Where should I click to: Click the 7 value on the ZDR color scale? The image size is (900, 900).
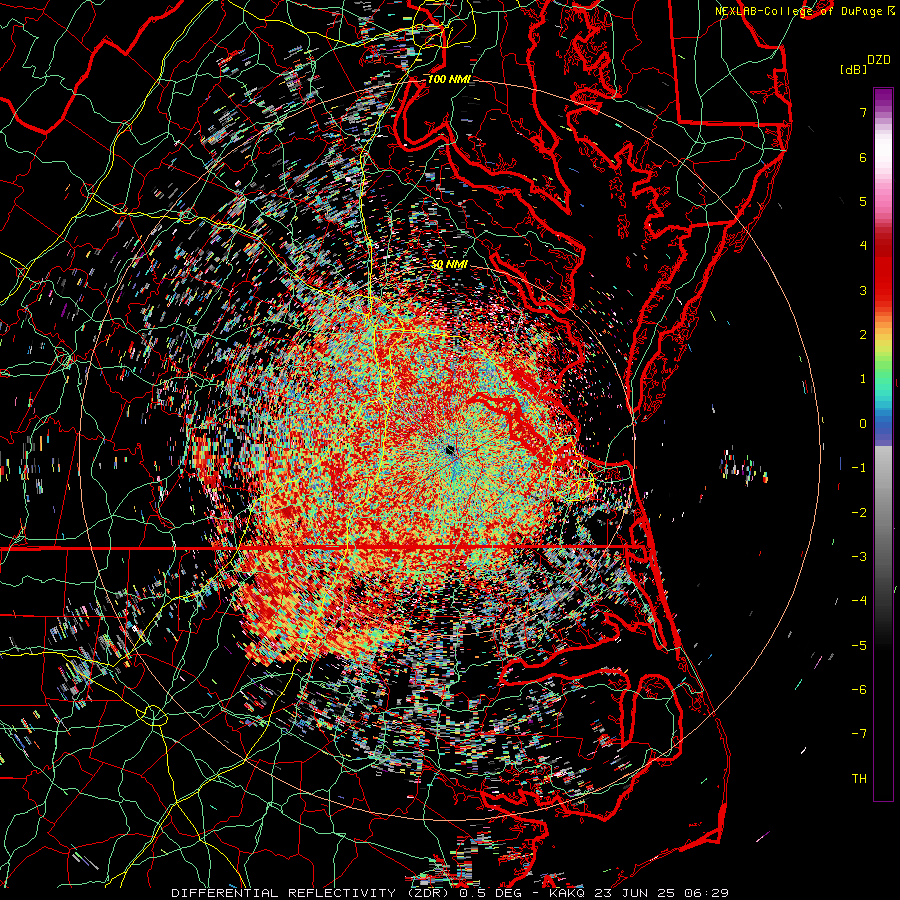point(863,112)
